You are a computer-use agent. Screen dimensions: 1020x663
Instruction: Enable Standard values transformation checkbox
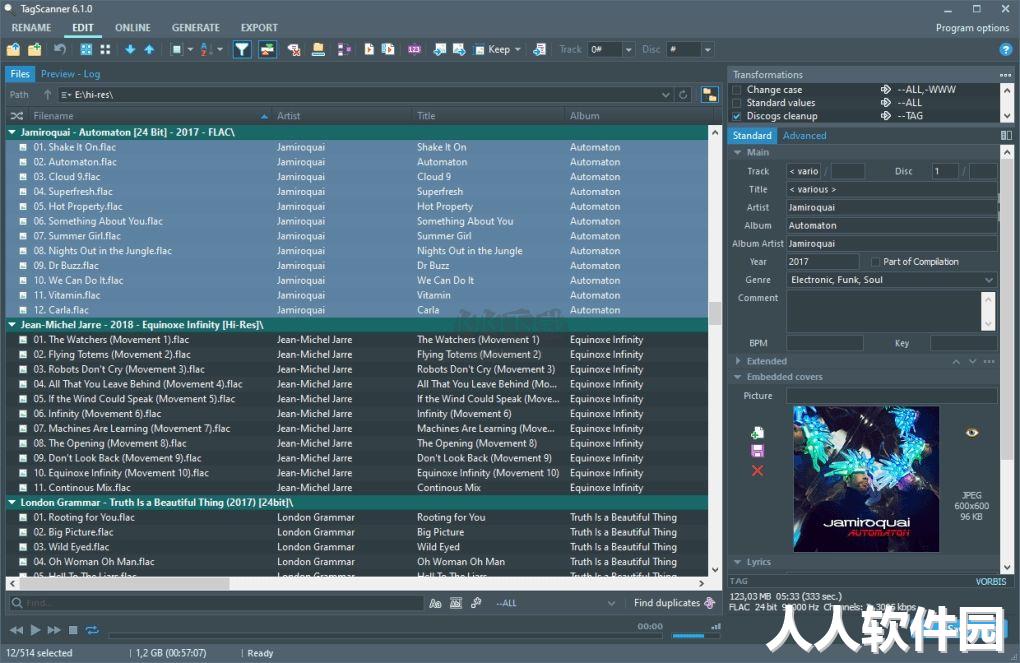point(736,103)
